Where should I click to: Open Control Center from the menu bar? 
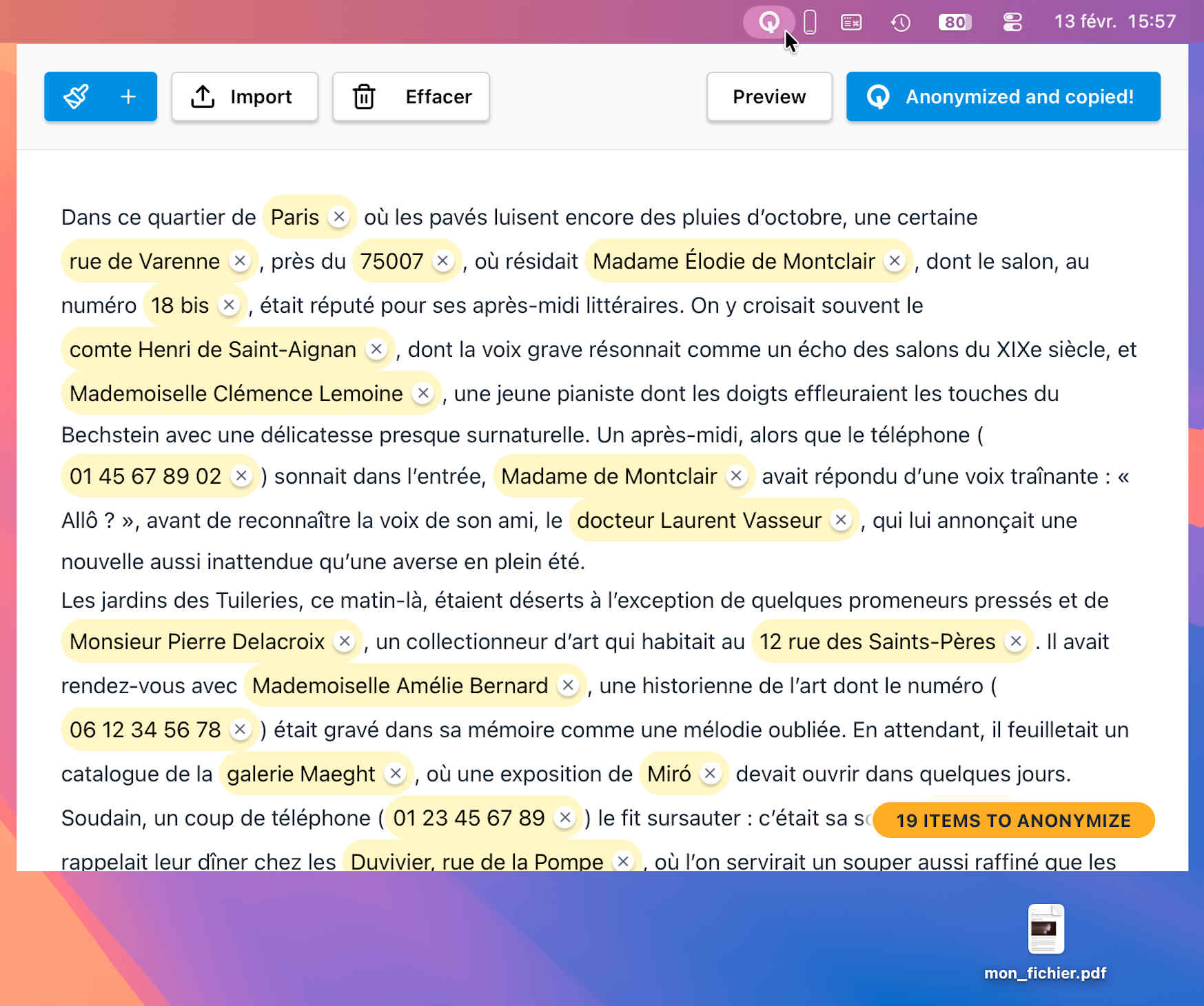point(1012,22)
